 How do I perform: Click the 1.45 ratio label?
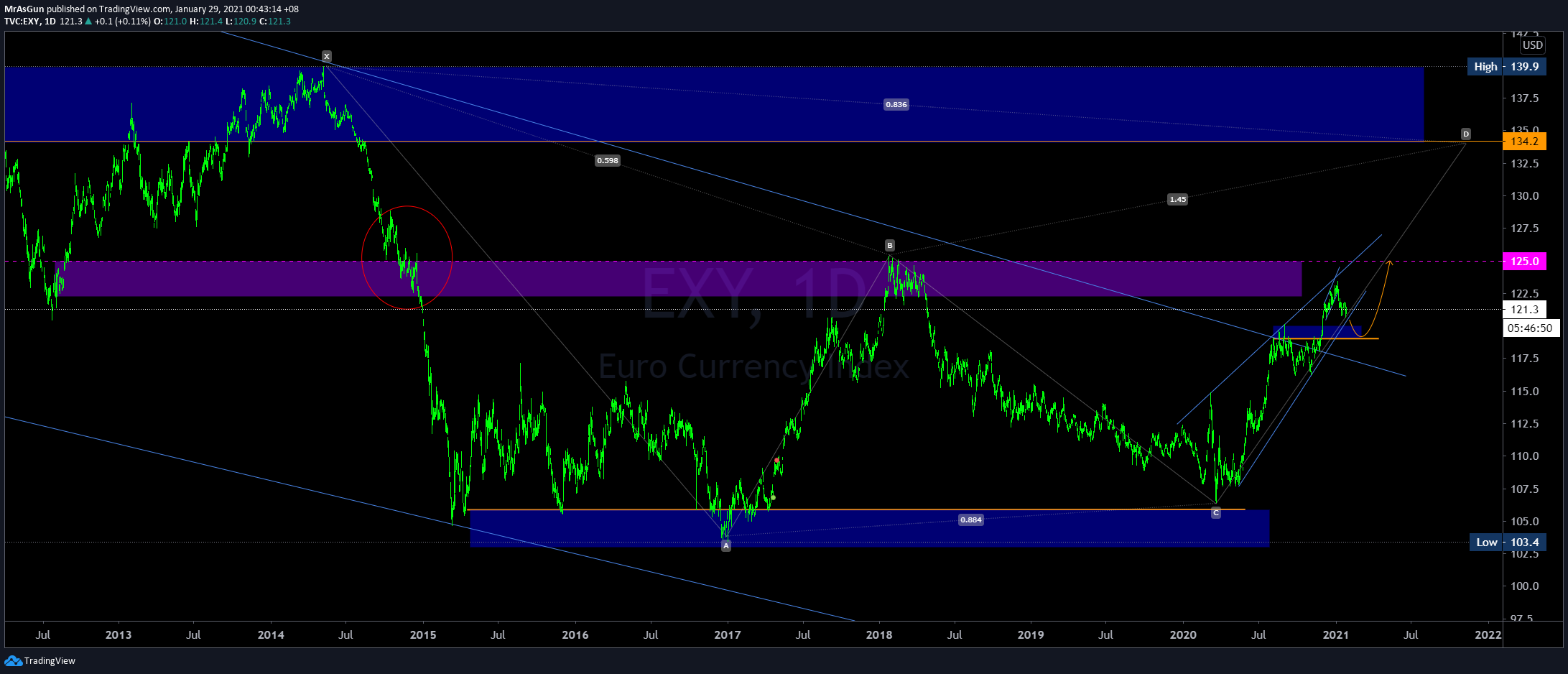[x=1178, y=199]
